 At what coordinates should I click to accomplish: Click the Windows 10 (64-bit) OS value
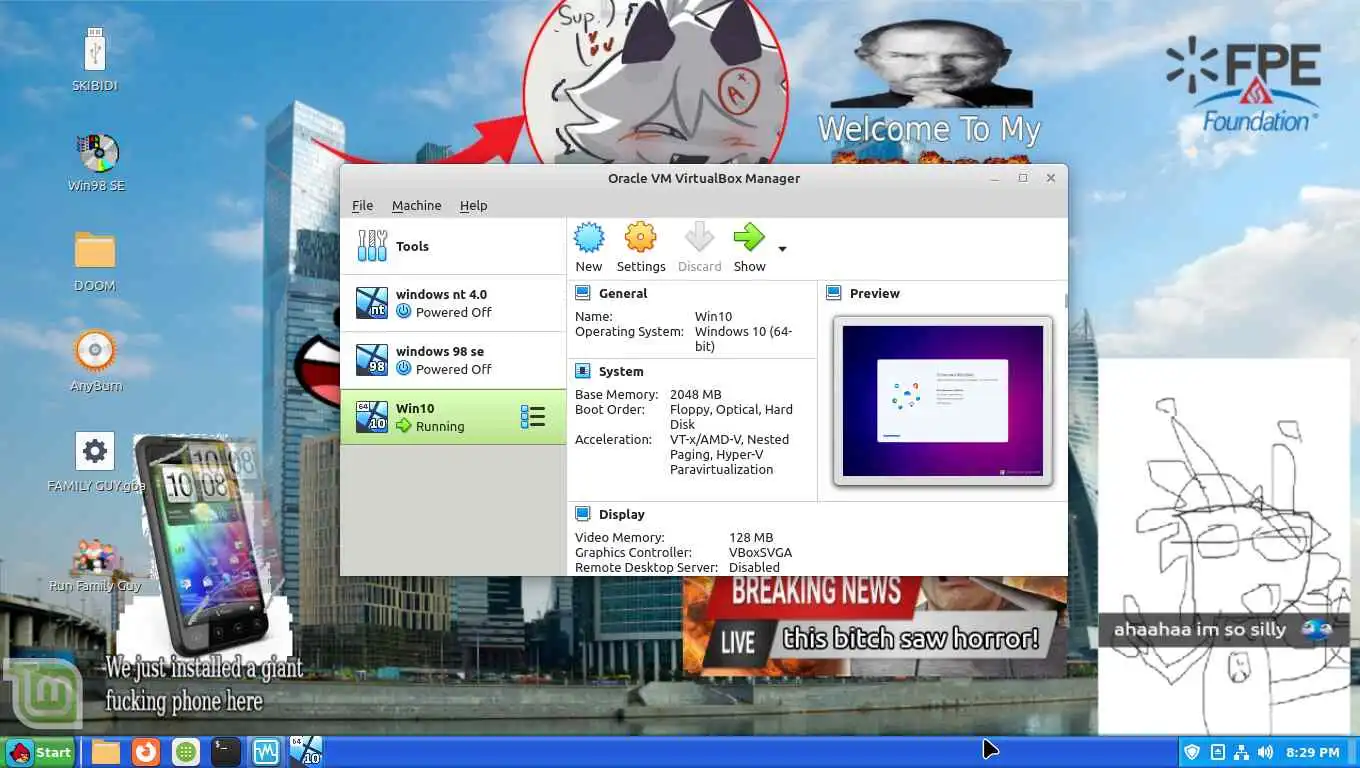click(743, 338)
